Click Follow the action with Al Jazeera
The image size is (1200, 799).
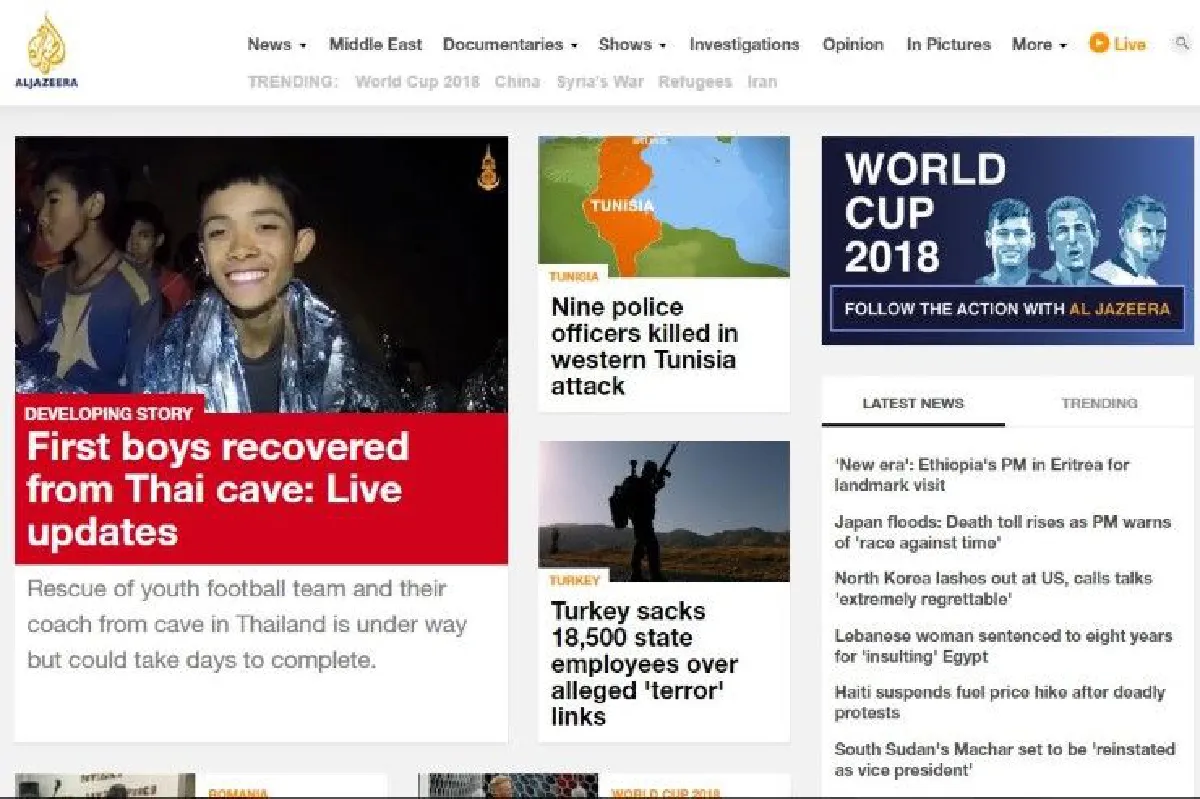[1007, 309]
